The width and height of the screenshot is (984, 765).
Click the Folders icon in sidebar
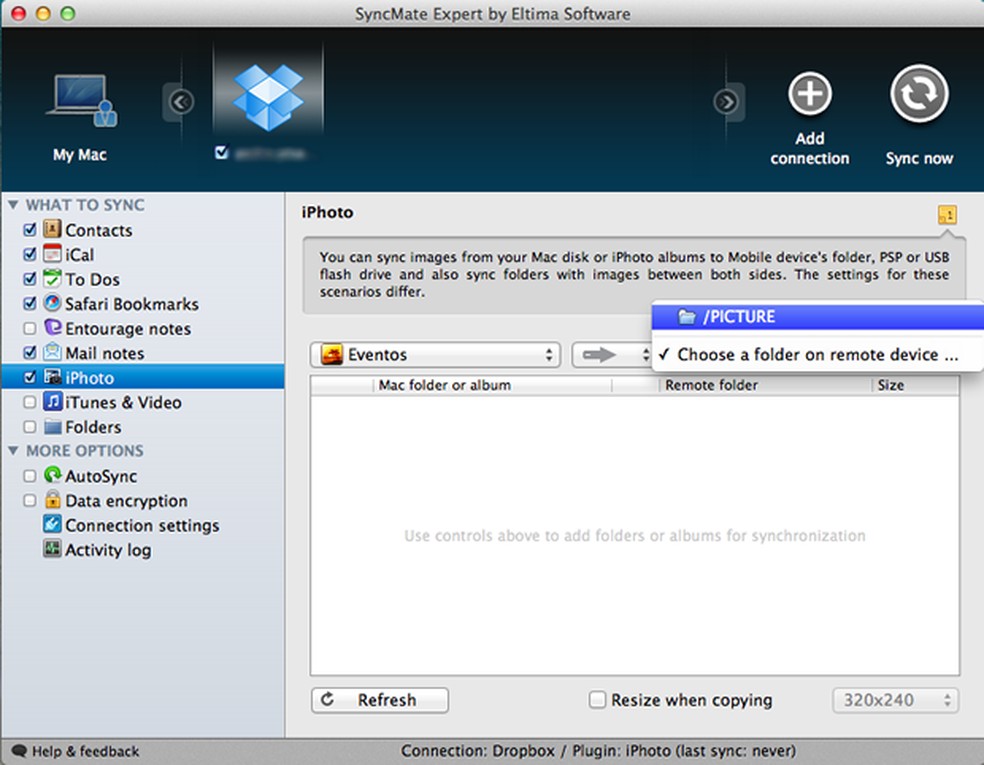[52, 427]
